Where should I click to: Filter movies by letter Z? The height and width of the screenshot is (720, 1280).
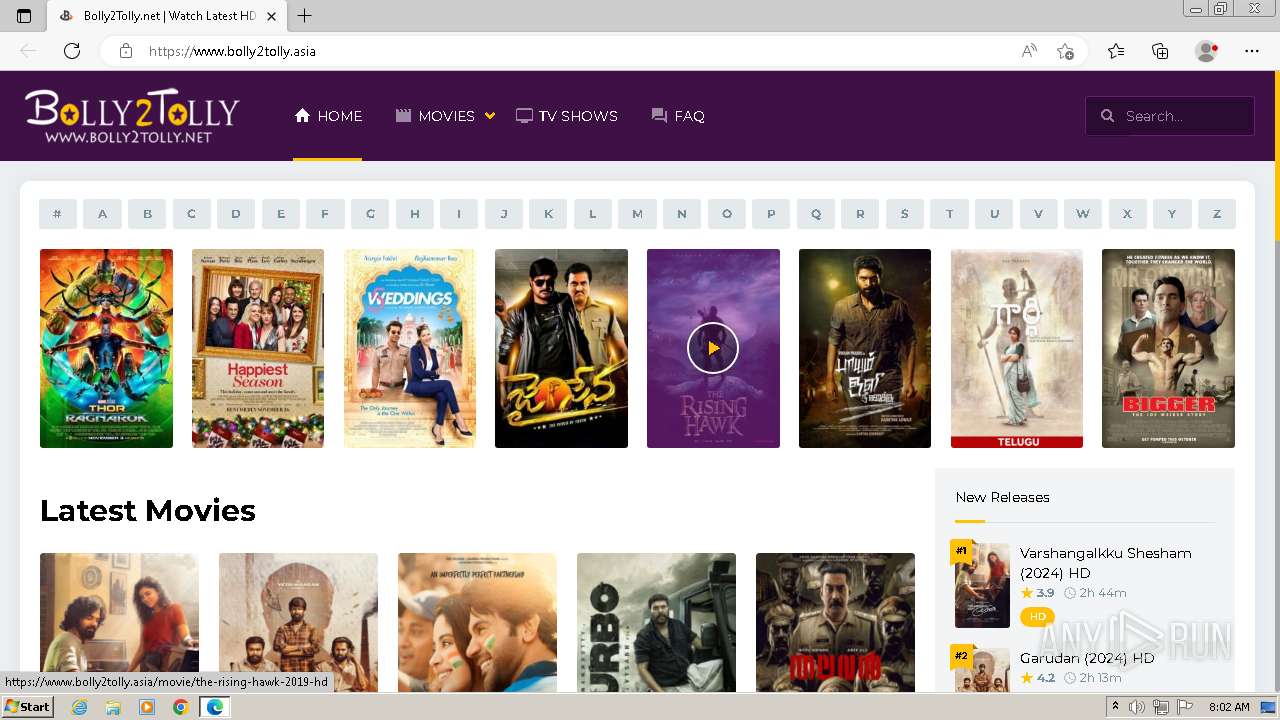(x=1217, y=214)
